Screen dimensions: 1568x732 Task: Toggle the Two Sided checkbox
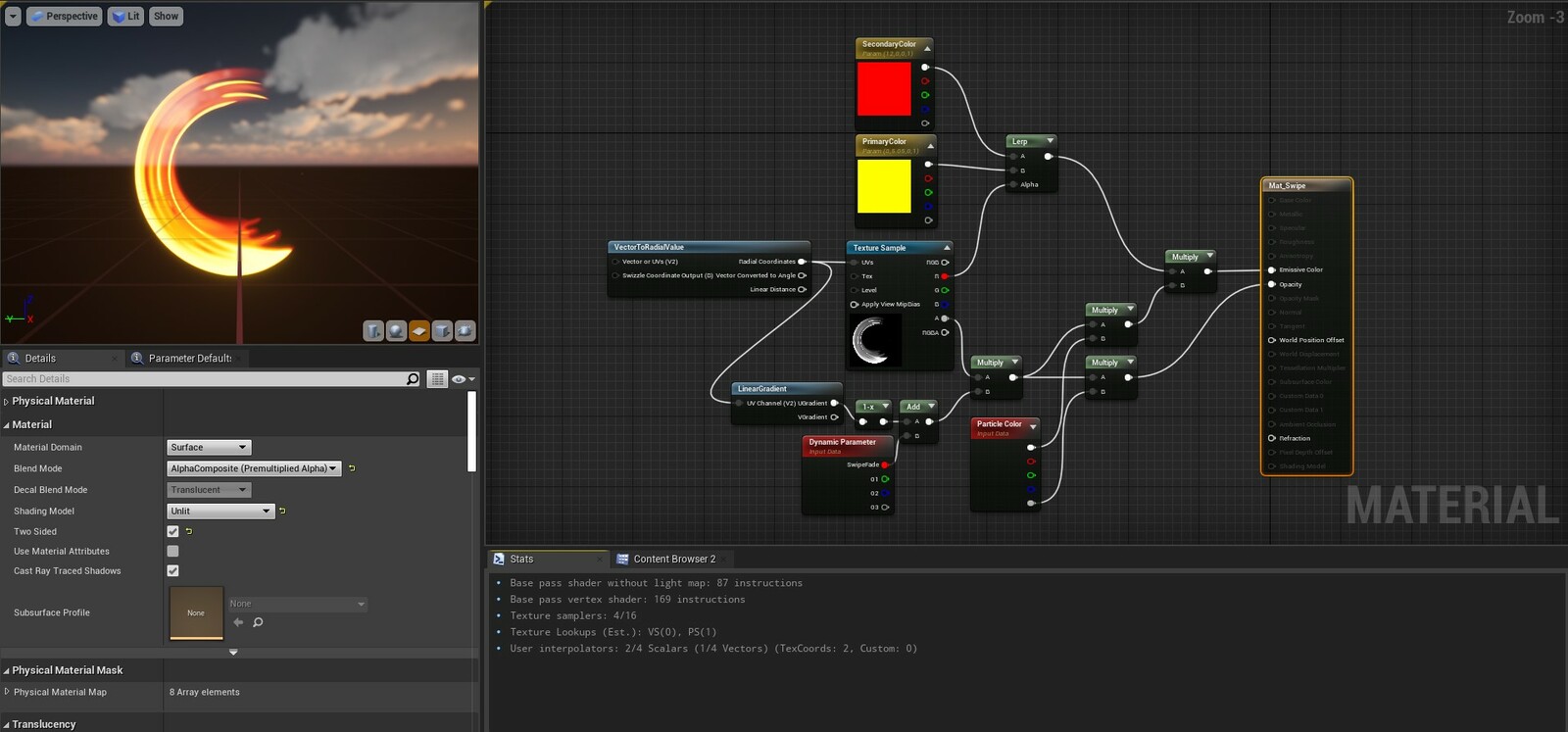[x=173, y=531]
